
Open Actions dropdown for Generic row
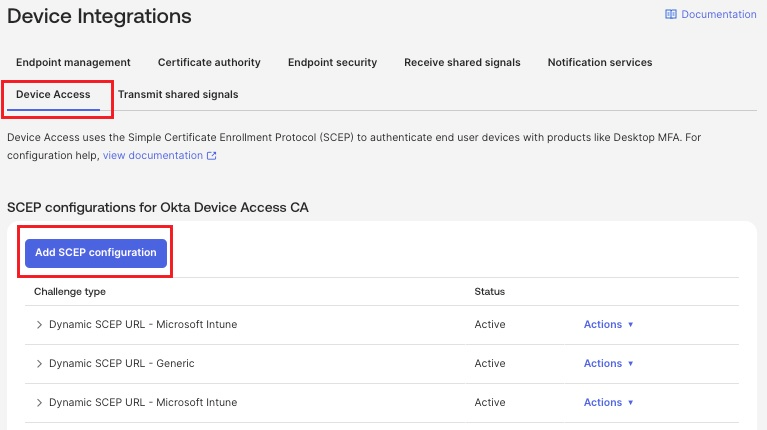coord(609,363)
